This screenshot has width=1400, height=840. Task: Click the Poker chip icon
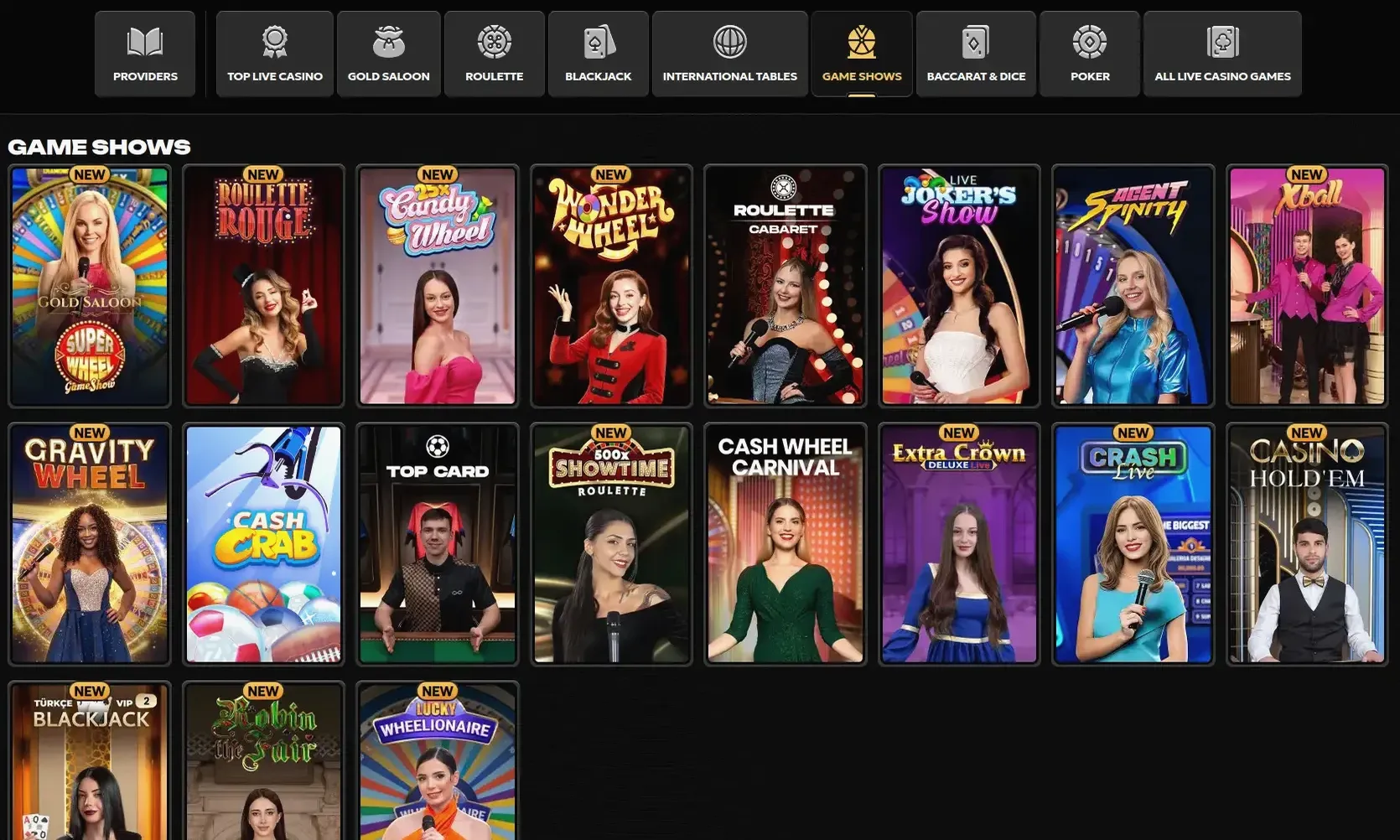pyautogui.click(x=1090, y=41)
